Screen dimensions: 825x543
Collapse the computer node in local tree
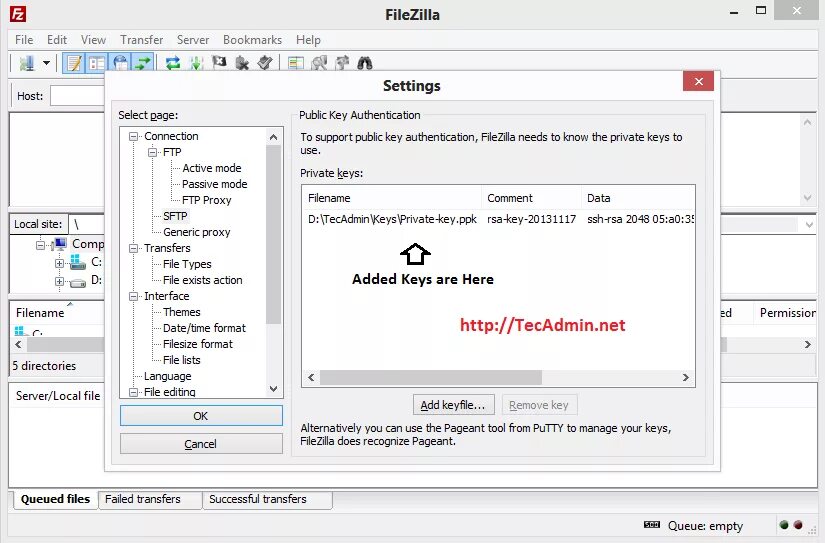click(x=41, y=245)
